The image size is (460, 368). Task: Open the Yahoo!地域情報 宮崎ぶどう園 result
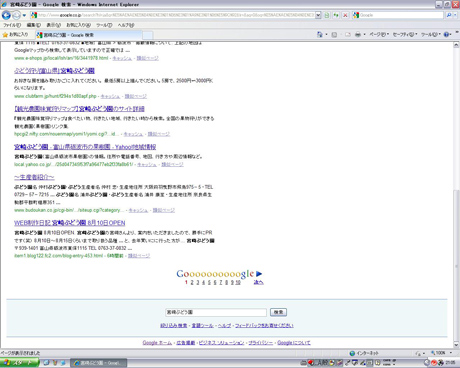point(85,147)
